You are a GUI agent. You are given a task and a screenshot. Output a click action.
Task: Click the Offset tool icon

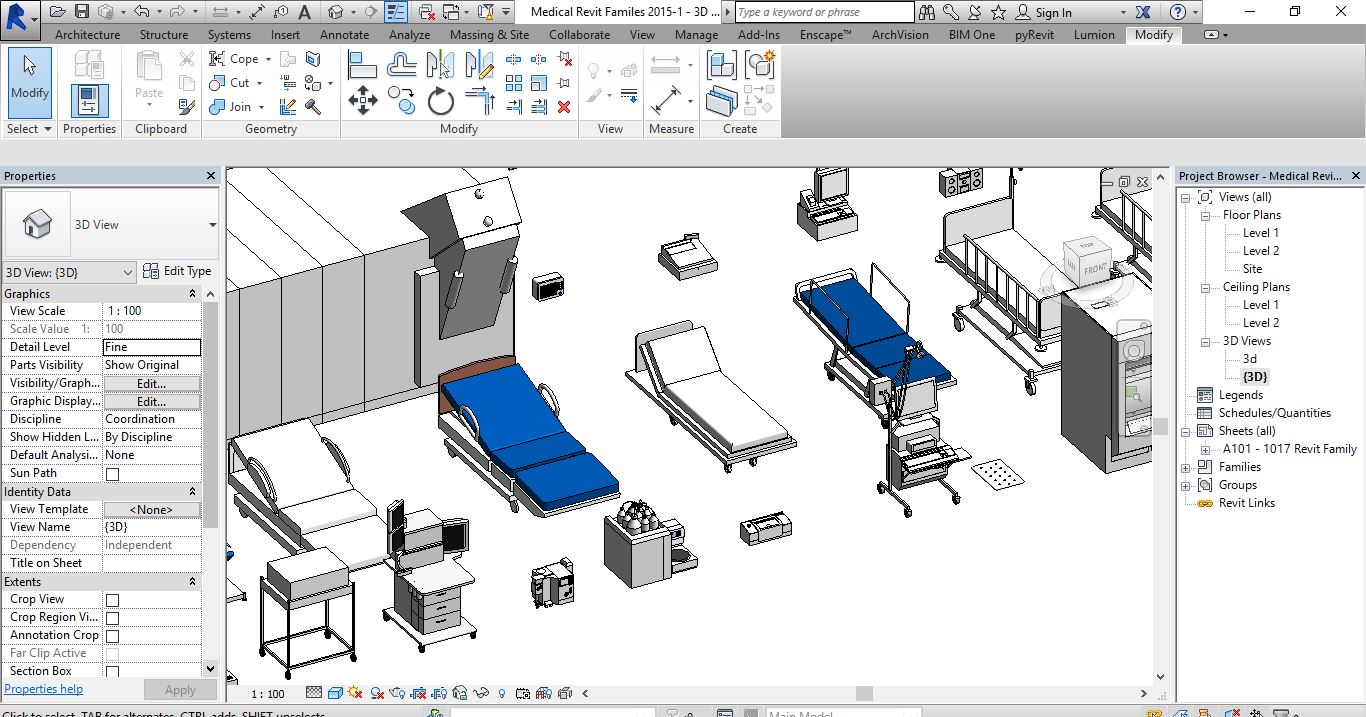point(402,66)
